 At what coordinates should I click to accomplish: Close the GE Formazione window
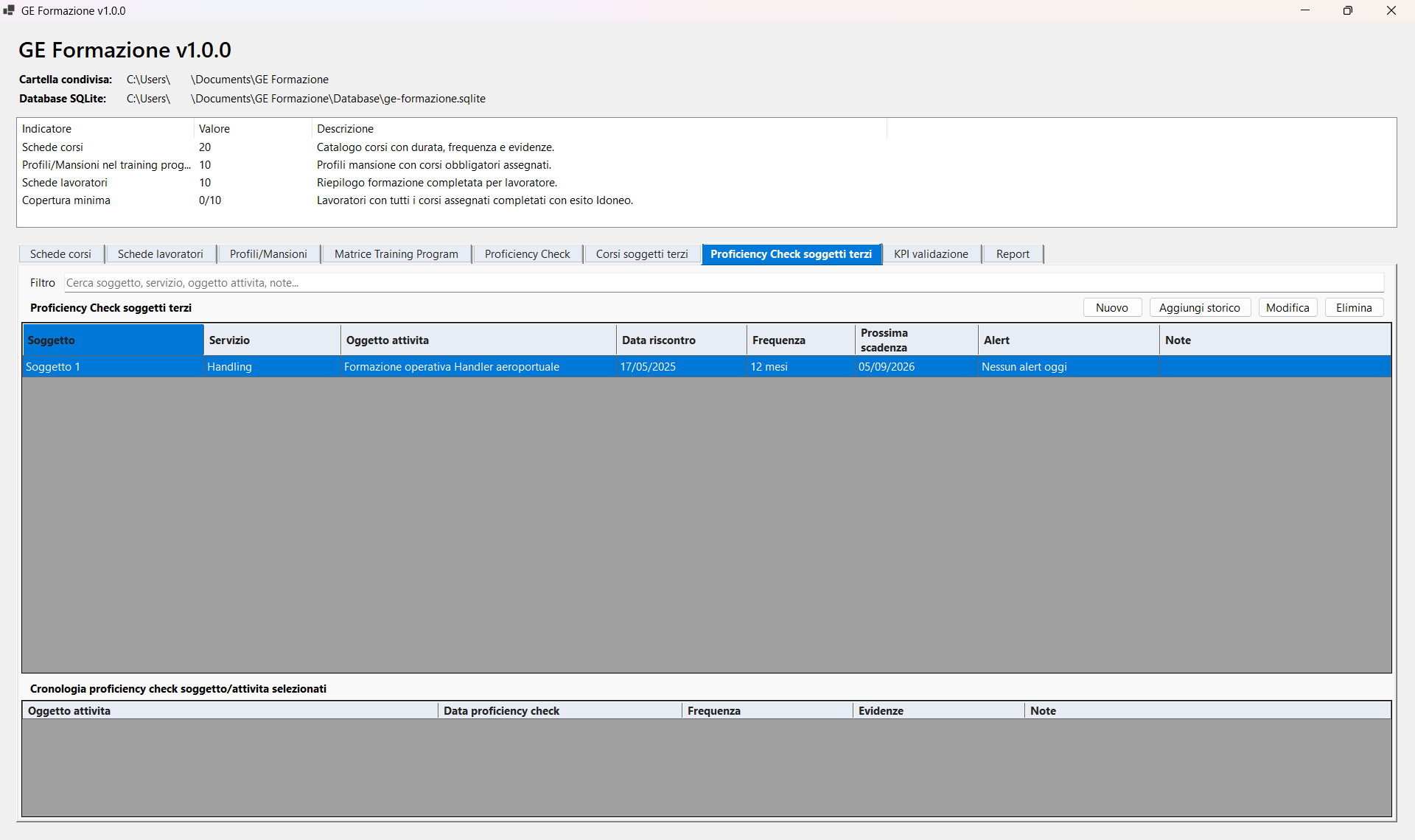pyautogui.click(x=1391, y=10)
